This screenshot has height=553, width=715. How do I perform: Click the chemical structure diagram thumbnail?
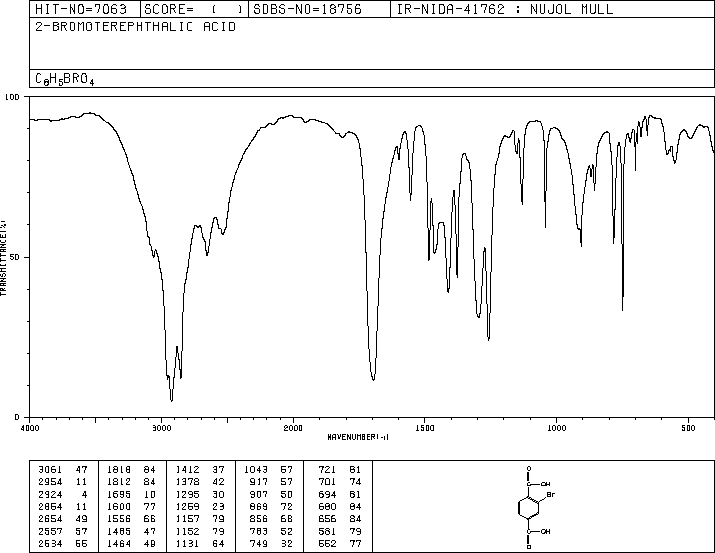pos(536,507)
